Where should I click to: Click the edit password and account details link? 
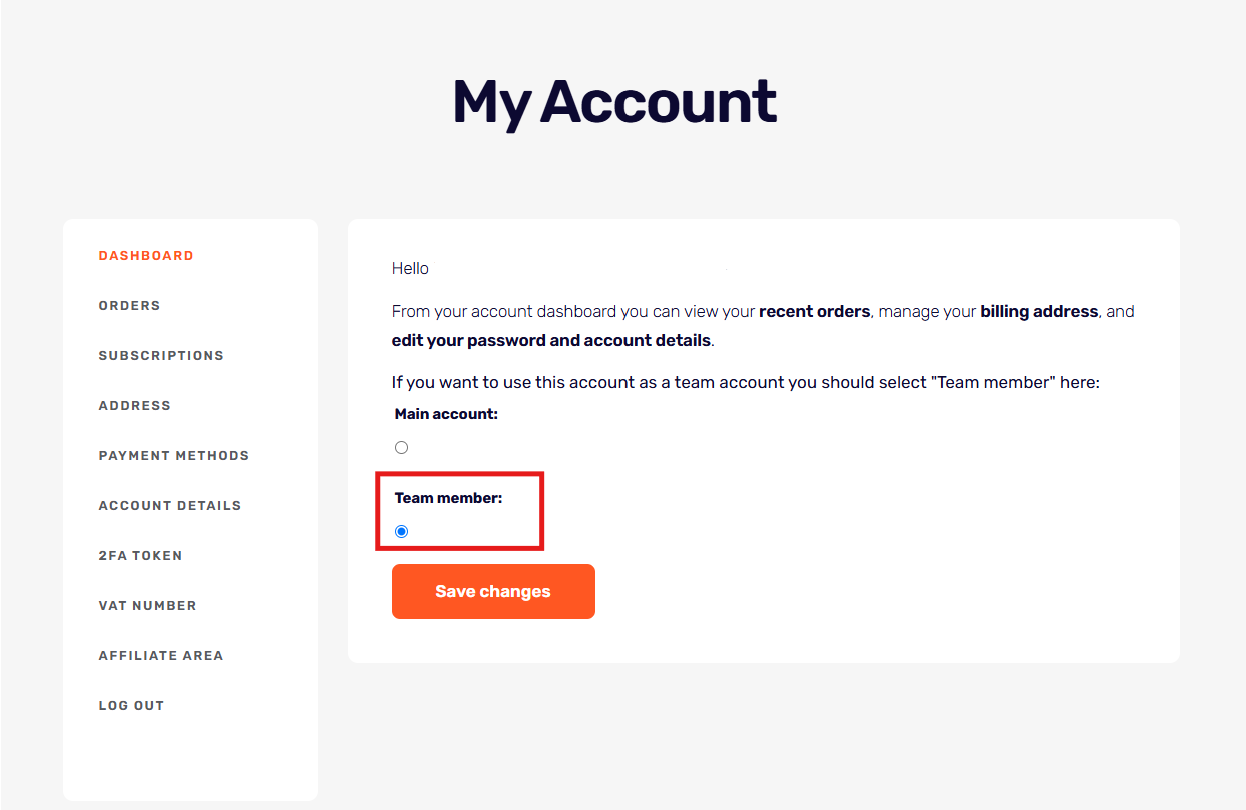coord(551,341)
